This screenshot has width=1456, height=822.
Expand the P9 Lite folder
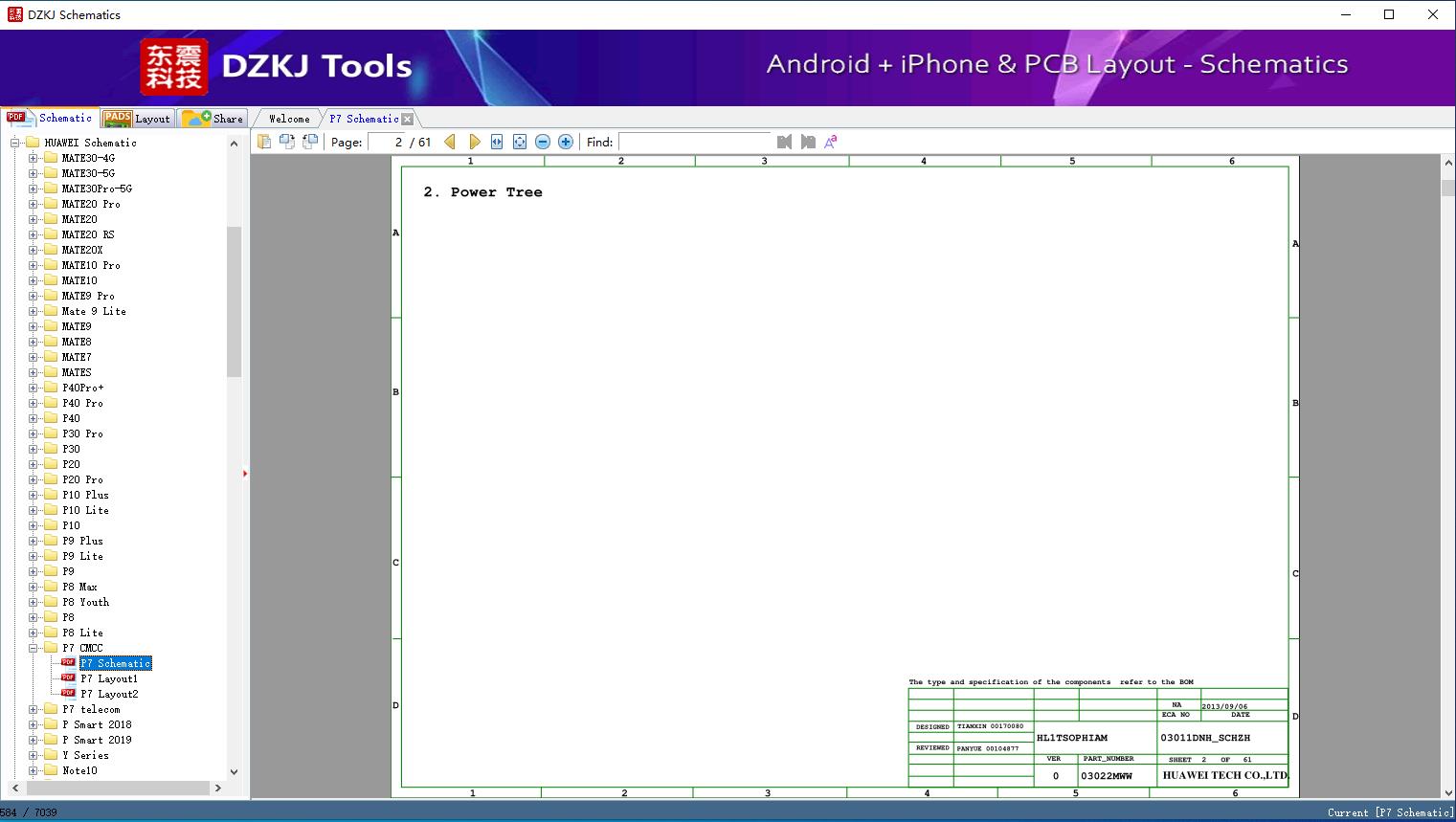pyautogui.click(x=34, y=556)
